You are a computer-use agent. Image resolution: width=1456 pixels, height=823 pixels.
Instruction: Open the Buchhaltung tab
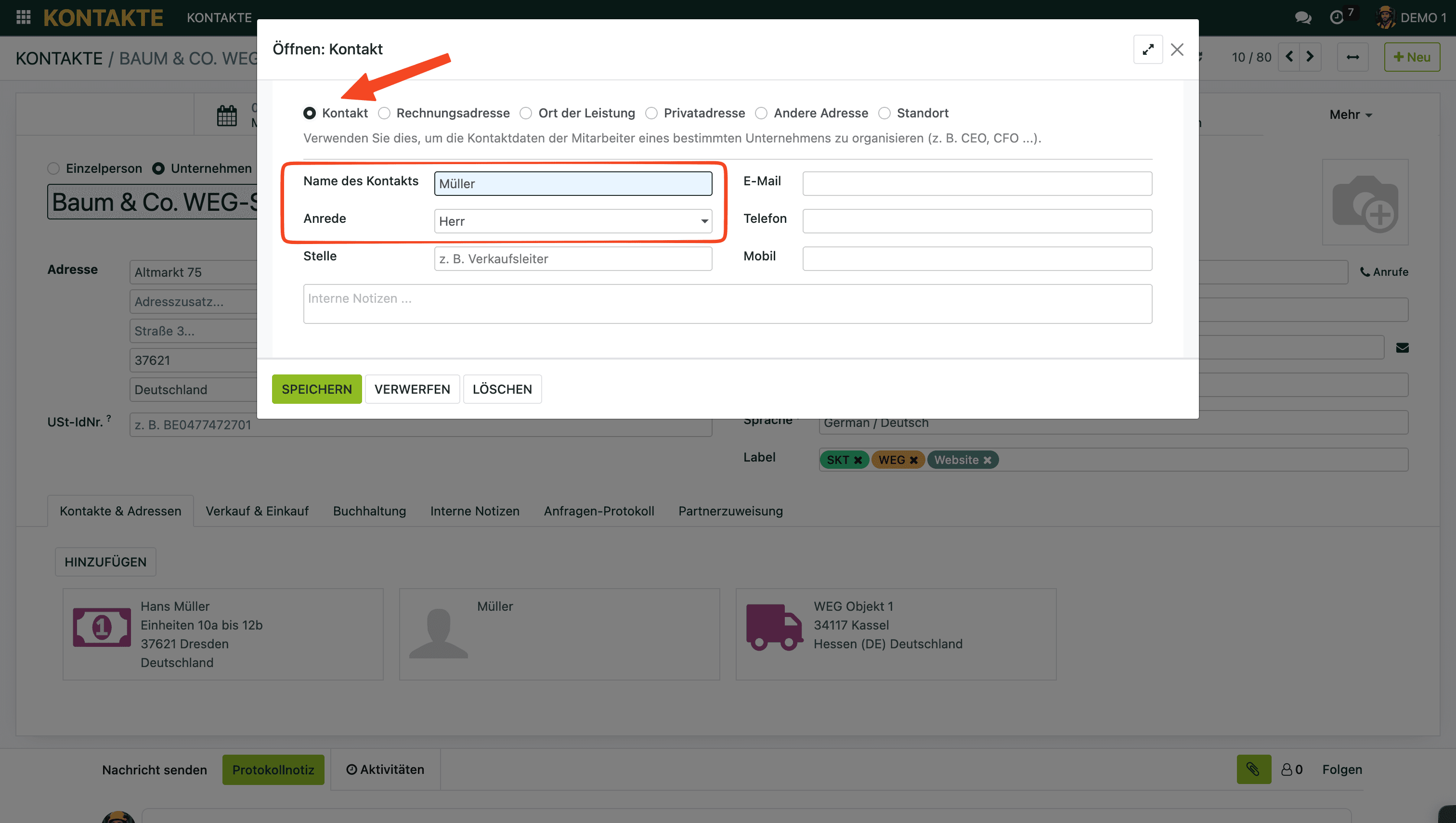[369, 511]
